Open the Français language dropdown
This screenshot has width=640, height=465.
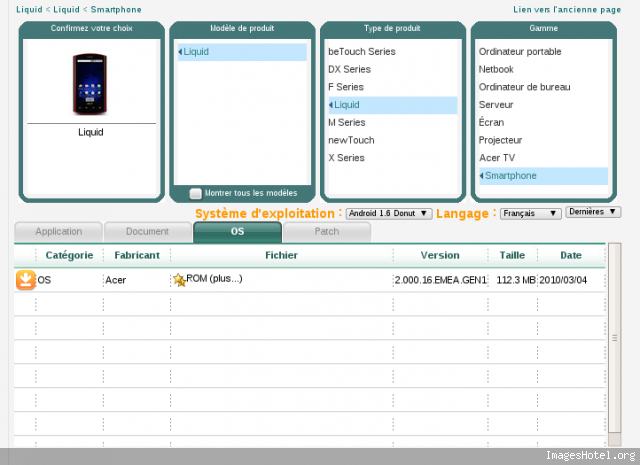(x=530, y=214)
